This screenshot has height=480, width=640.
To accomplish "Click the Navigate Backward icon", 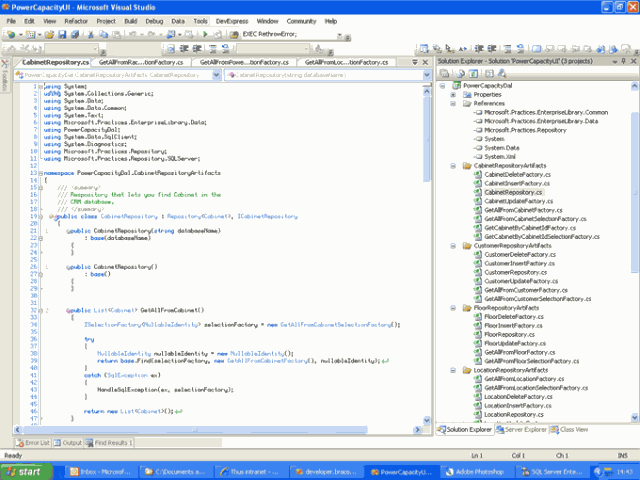I will click(171, 35).
